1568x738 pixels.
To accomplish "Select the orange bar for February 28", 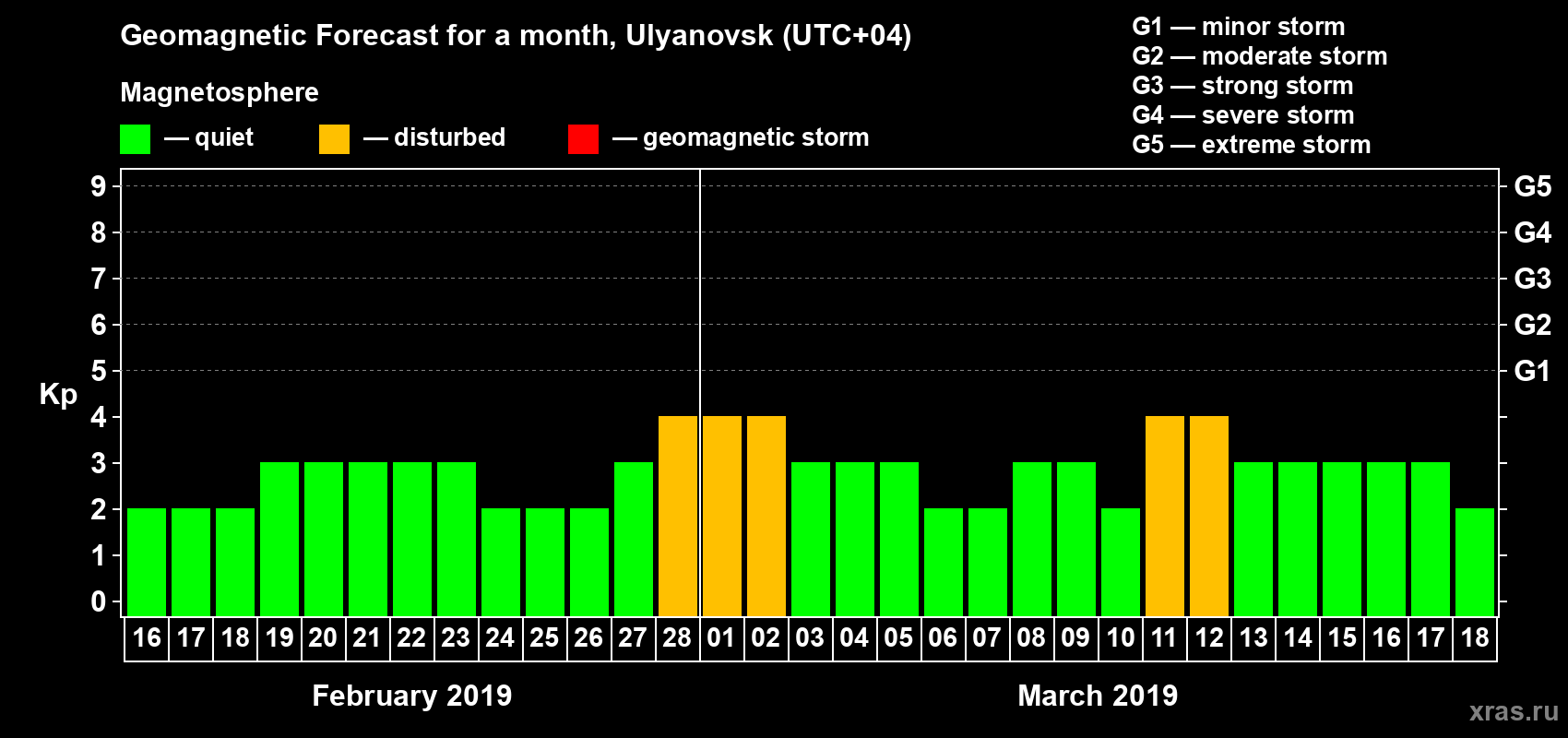I will pyautogui.click(x=678, y=516).
